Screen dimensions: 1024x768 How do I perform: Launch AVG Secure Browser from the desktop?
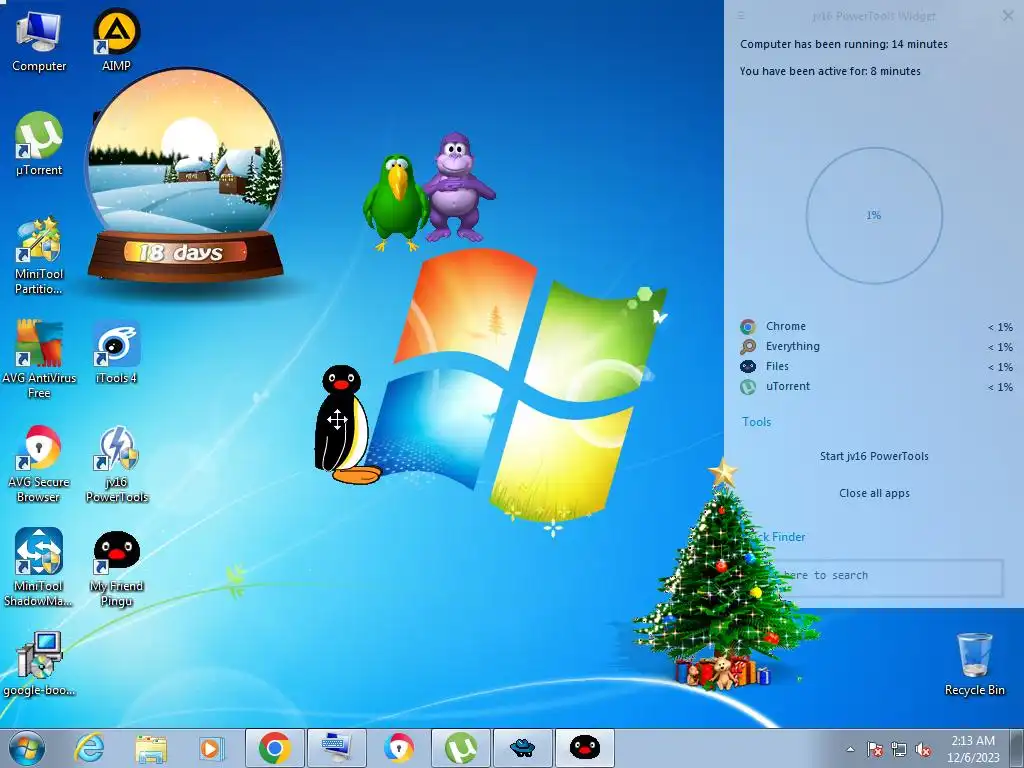(39, 464)
